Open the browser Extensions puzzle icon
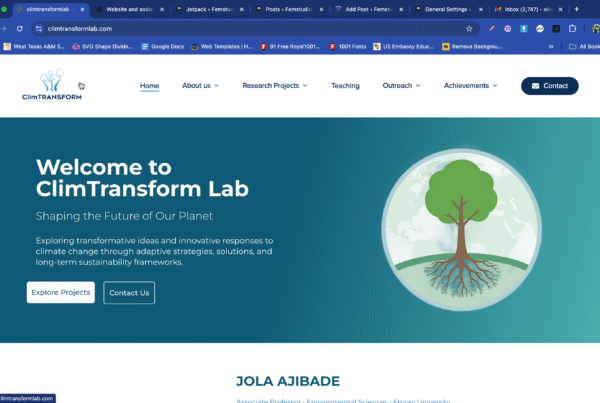 point(572,28)
